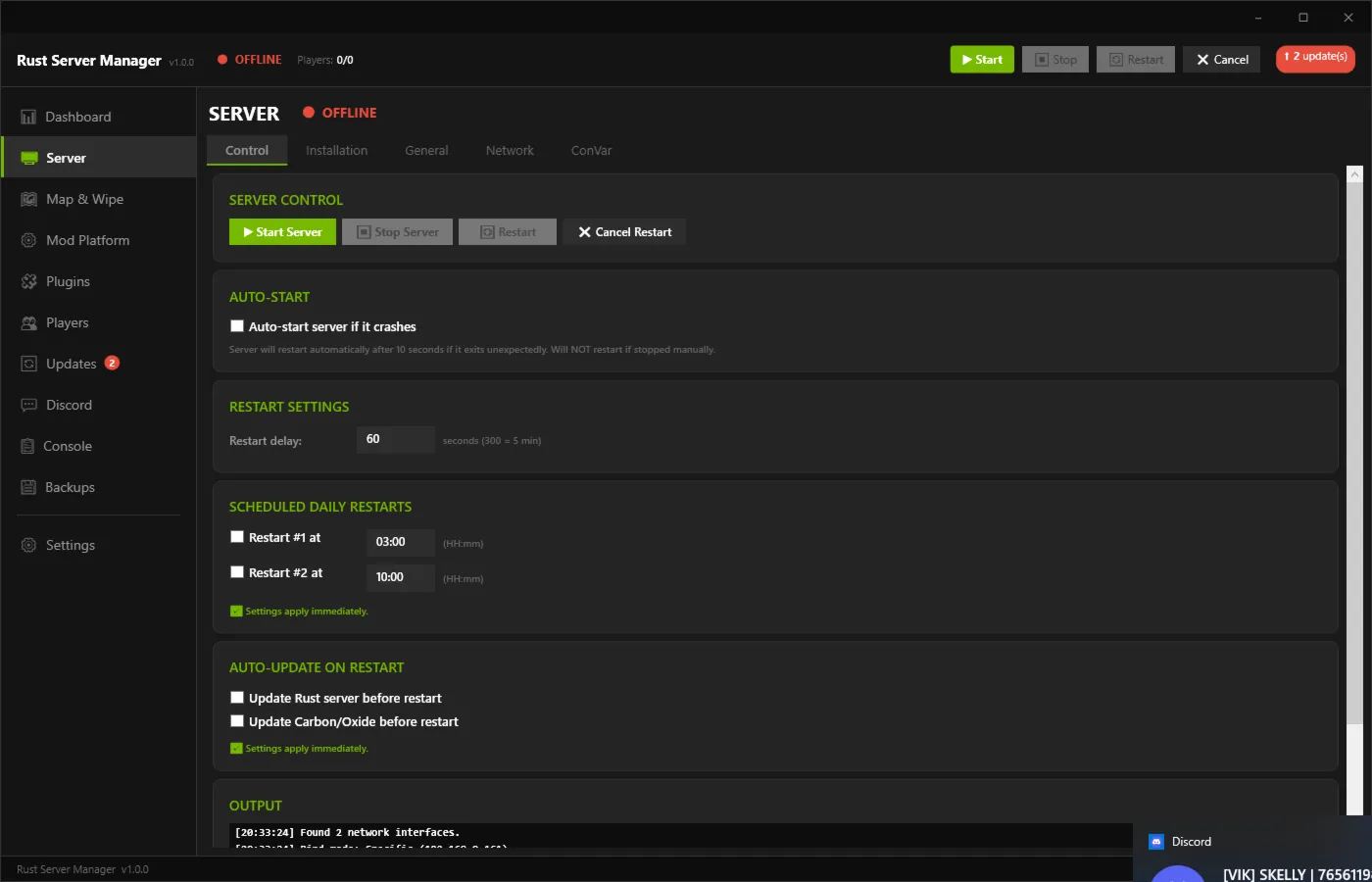This screenshot has height=882, width=1372.
Task: Open the Backups page
Action: click(x=98, y=487)
